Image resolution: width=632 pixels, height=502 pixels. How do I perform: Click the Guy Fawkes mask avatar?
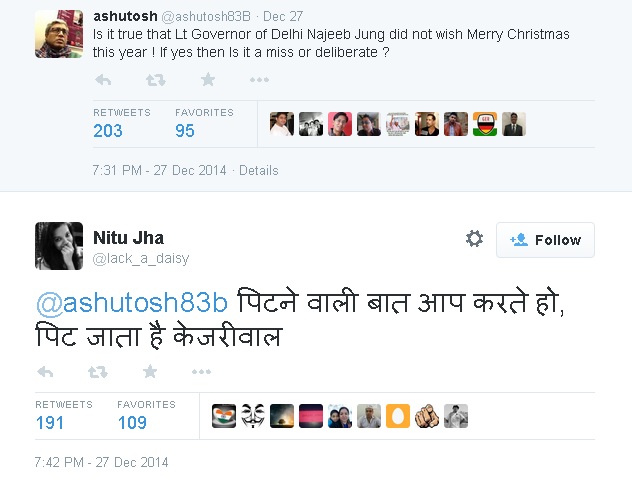pyautogui.click(x=254, y=416)
